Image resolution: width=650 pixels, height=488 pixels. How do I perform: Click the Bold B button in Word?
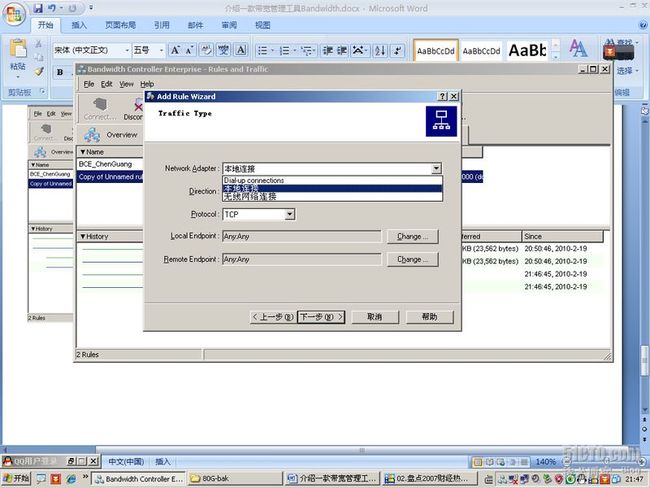point(60,72)
